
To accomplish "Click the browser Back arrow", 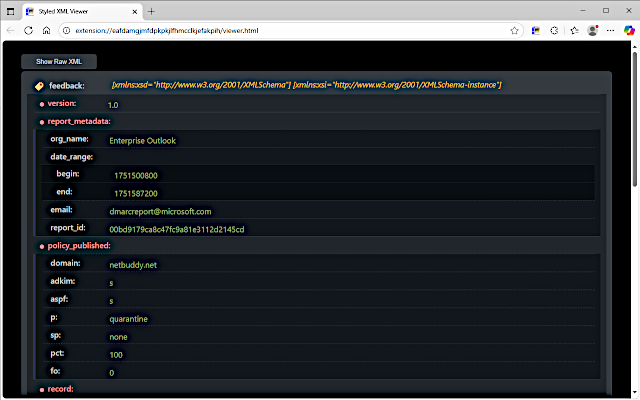I will [x=11, y=31].
